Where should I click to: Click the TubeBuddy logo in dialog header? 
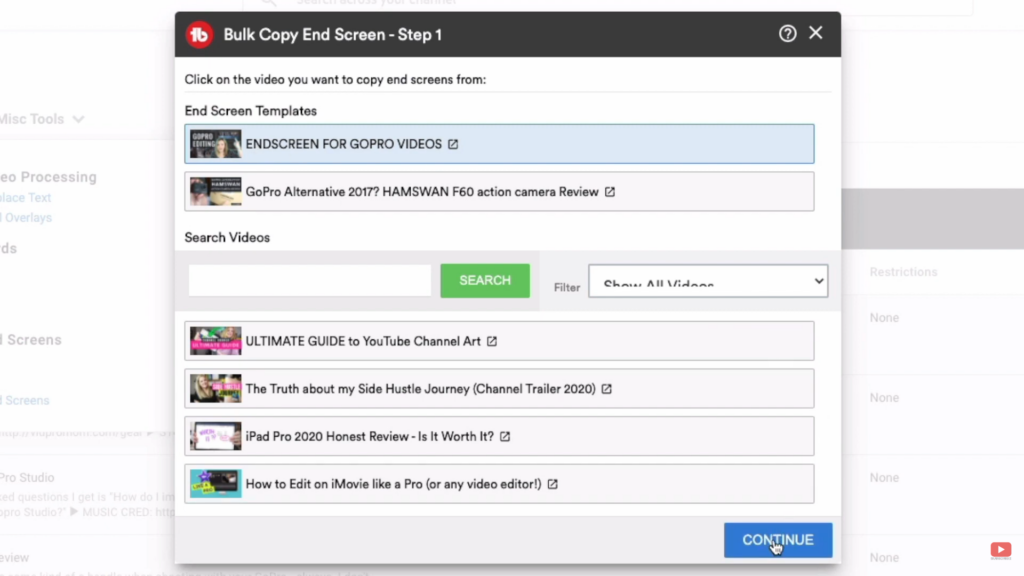[199, 35]
